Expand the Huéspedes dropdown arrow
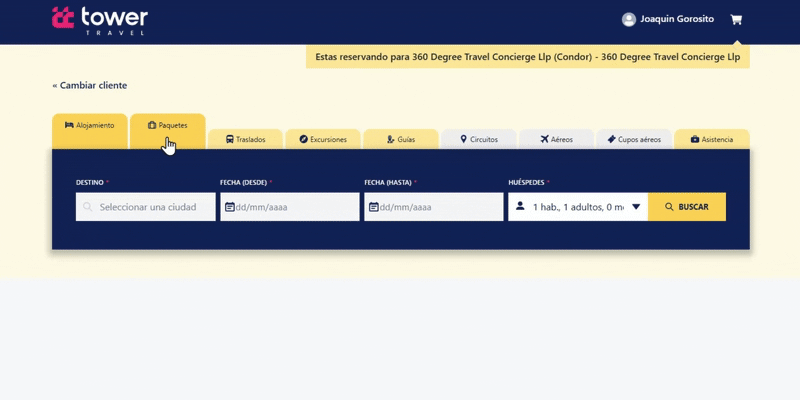The image size is (800, 400). pos(636,207)
